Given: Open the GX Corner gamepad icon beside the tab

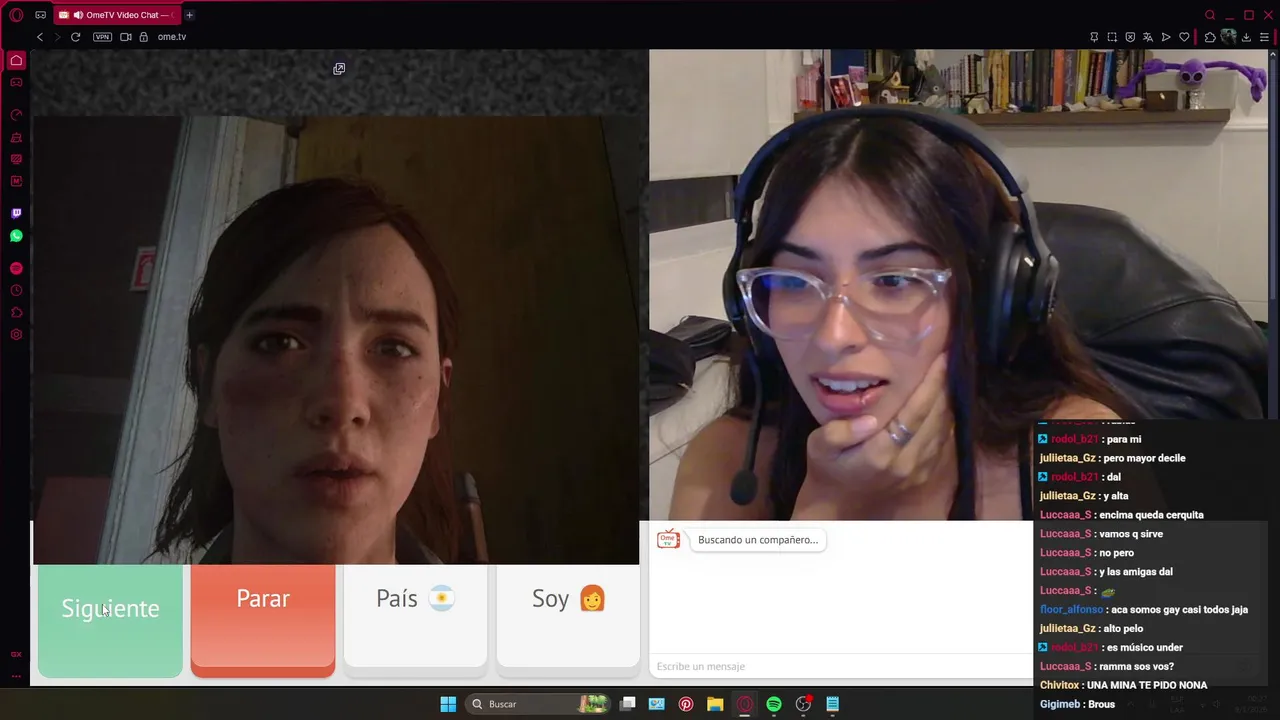Looking at the screenshot, I should click(40, 15).
